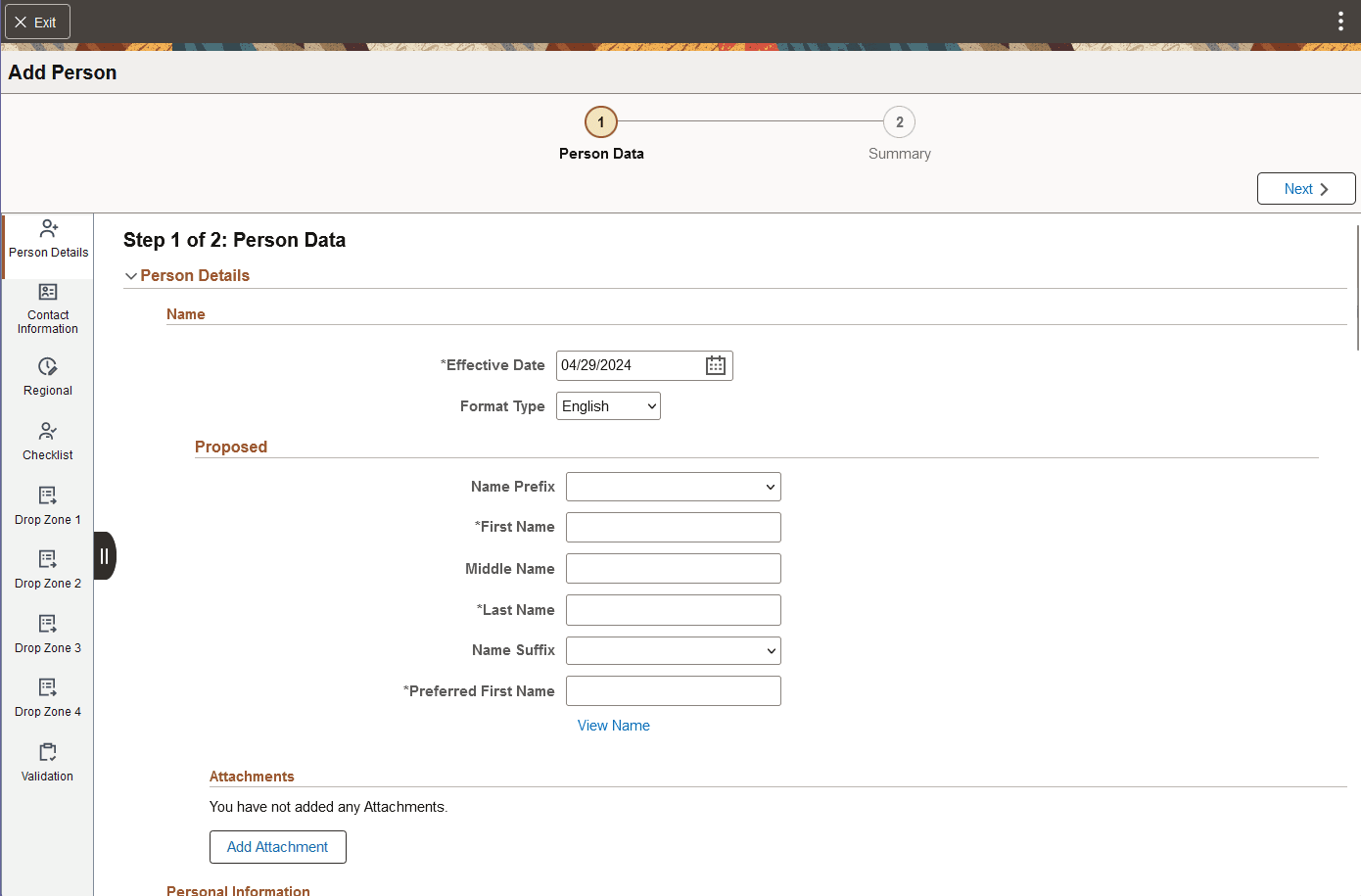The image size is (1361, 896).
Task: Click the Next button
Action: [x=1306, y=188]
